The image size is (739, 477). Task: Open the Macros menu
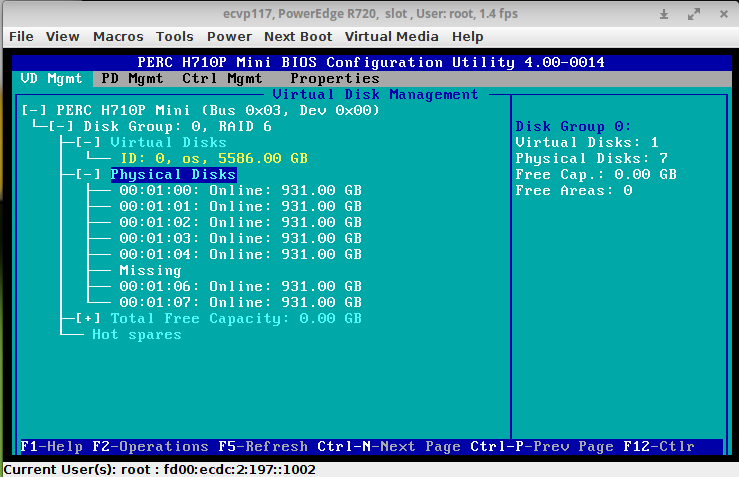coord(118,36)
